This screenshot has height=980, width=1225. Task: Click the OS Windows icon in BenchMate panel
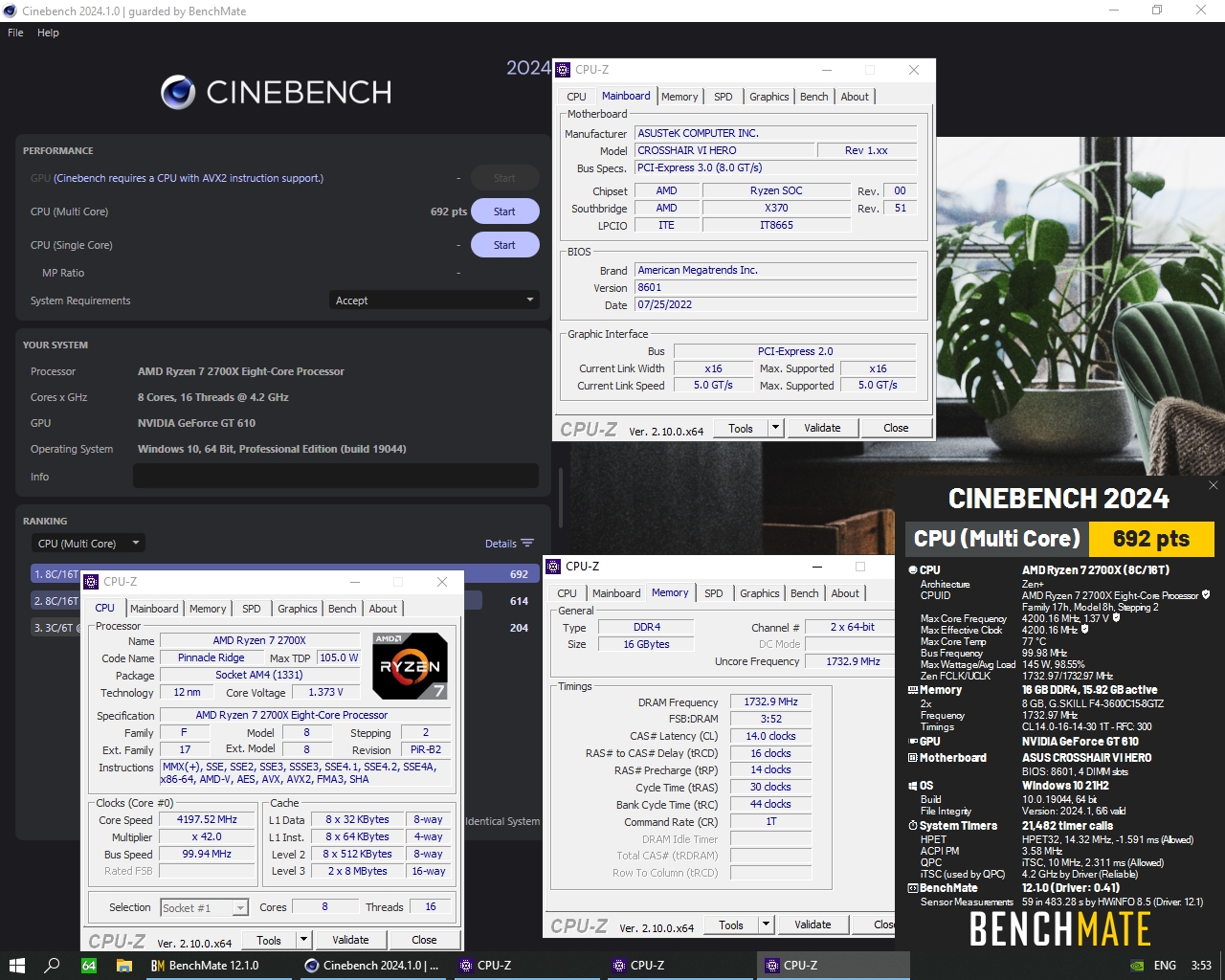coord(913,786)
